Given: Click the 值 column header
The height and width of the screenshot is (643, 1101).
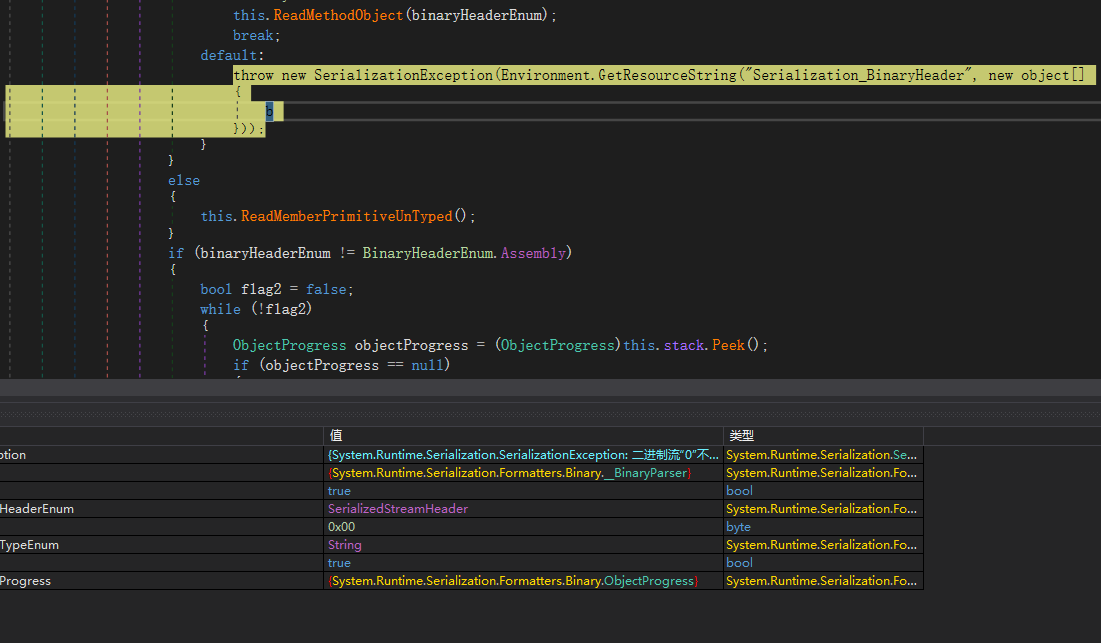Looking at the screenshot, I should (x=523, y=435).
